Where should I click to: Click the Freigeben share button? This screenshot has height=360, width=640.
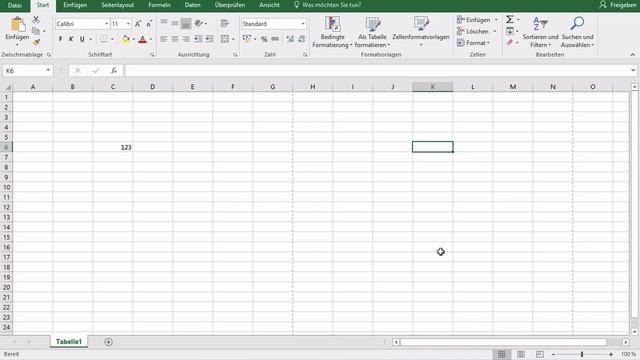pyautogui.click(x=618, y=5)
